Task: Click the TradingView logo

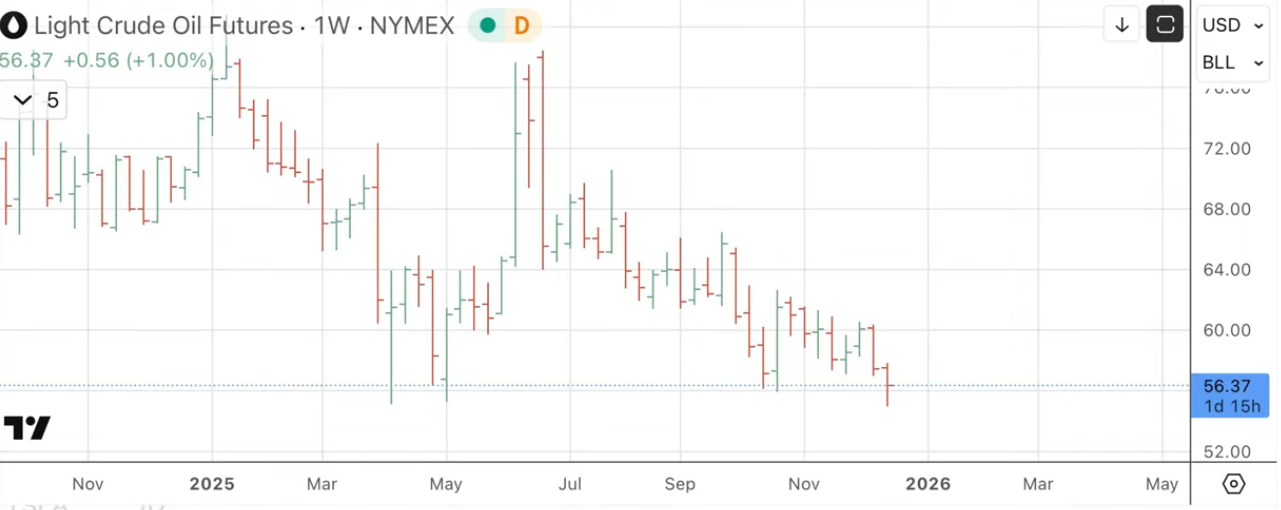Action: [27, 428]
